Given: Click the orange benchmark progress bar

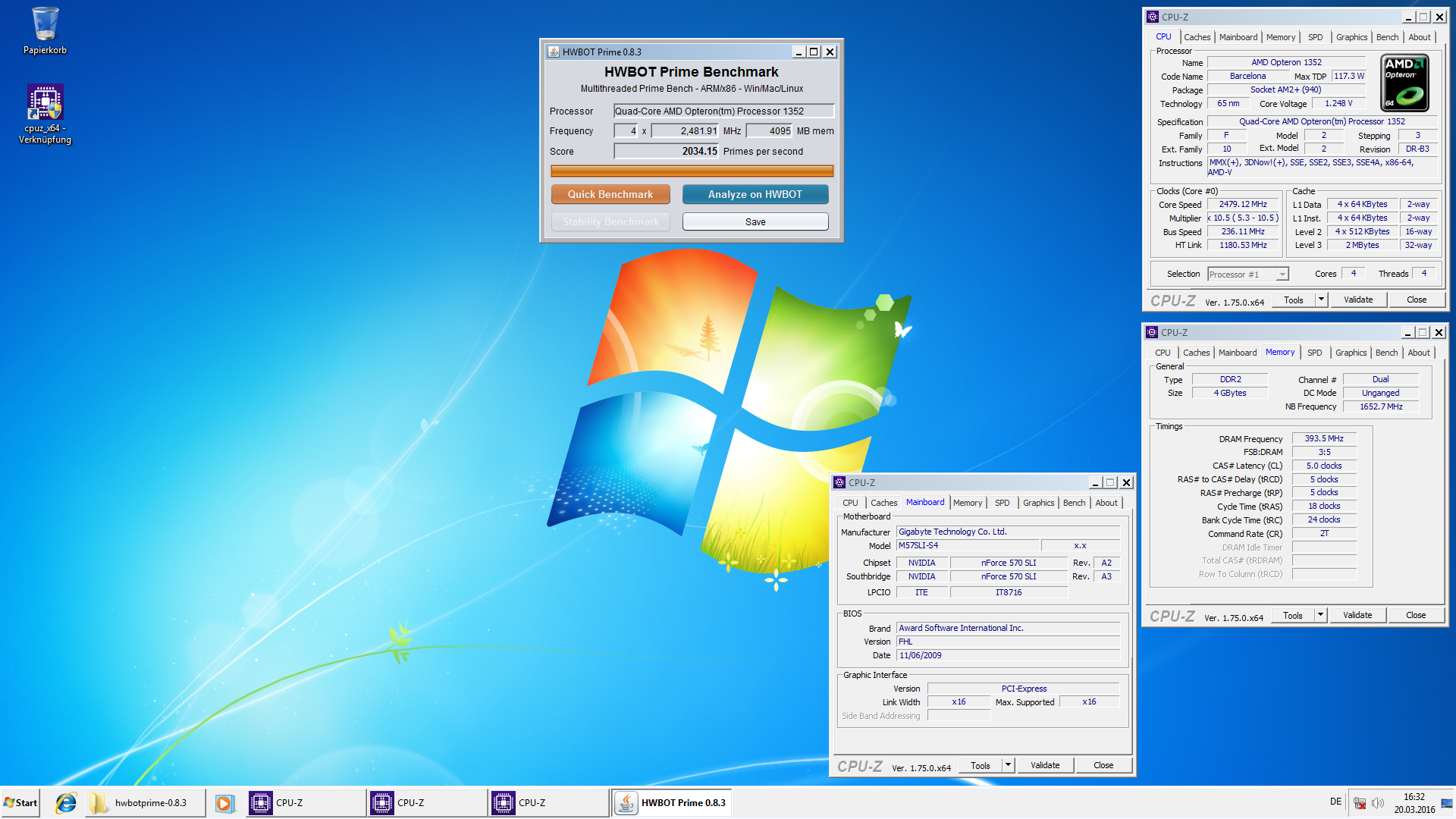Looking at the screenshot, I should pos(692,171).
